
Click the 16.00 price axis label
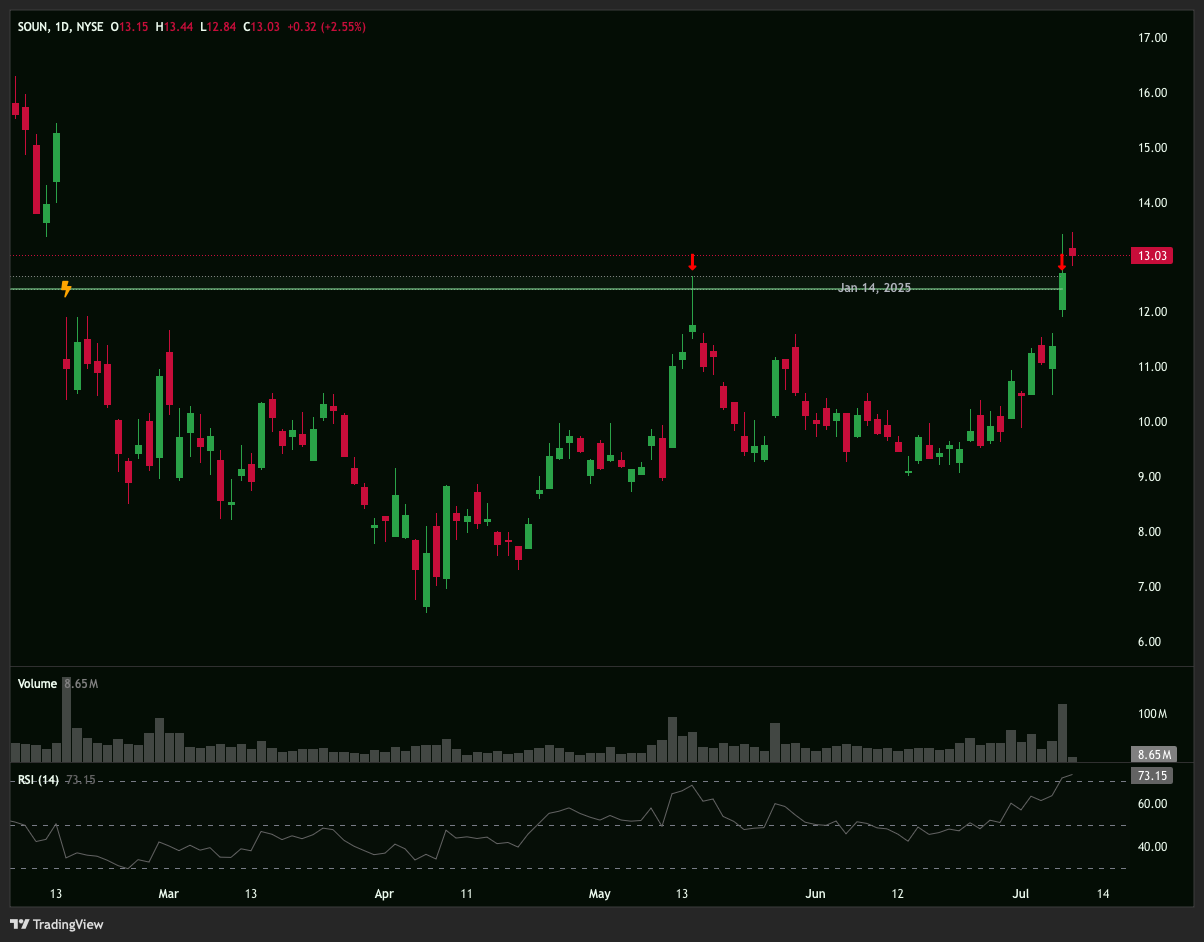[1153, 93]
